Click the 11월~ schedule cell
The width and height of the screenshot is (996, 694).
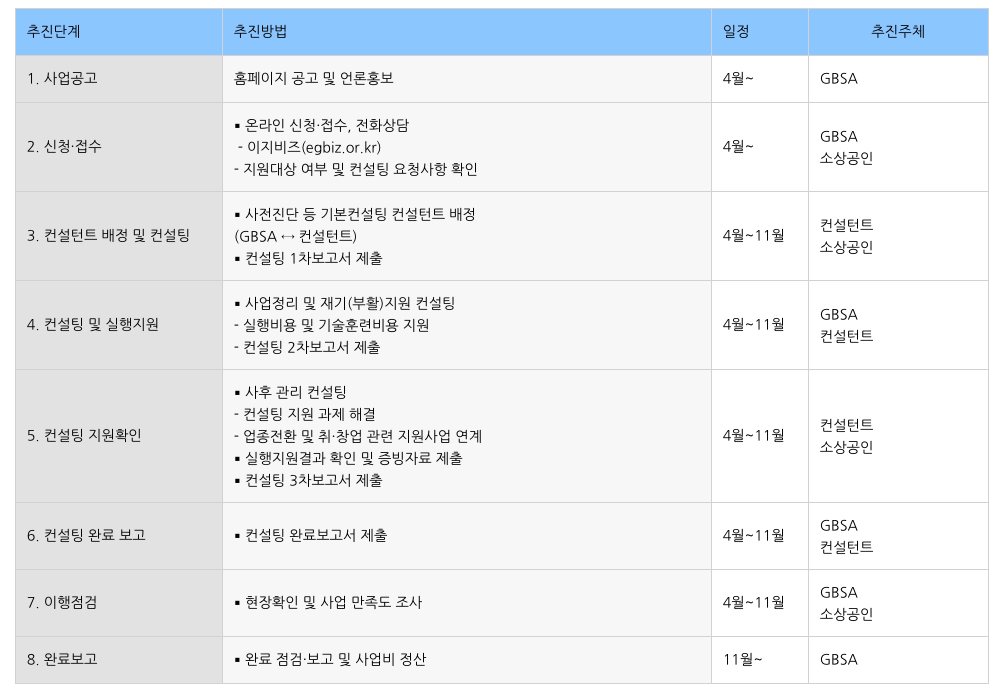coord(760,660)
